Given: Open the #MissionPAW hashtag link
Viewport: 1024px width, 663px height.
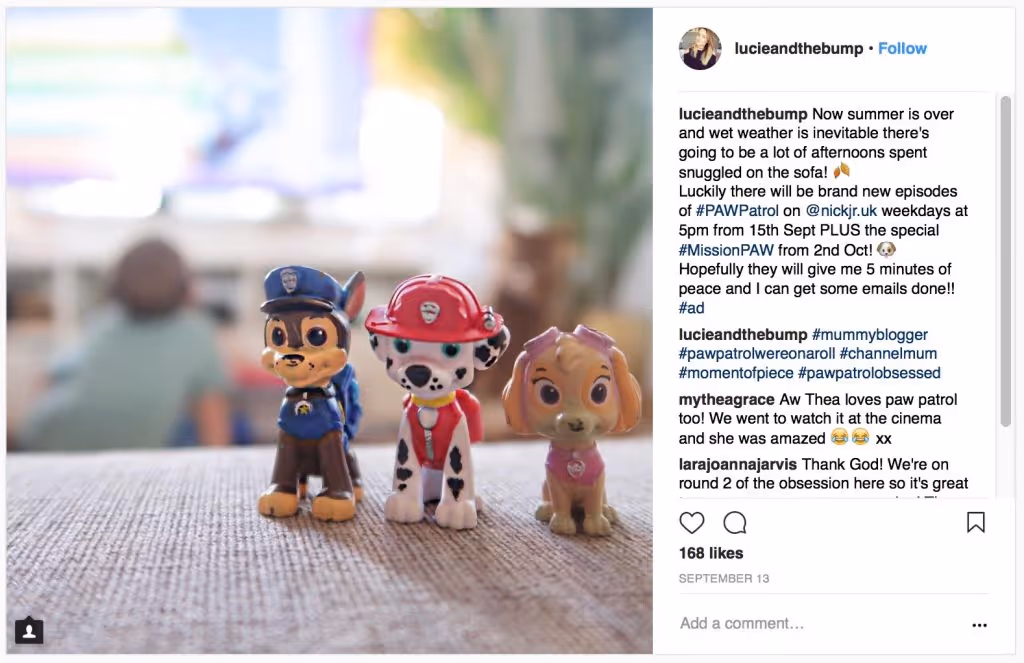Looking at the screenshot, I should tap(726, 250).
